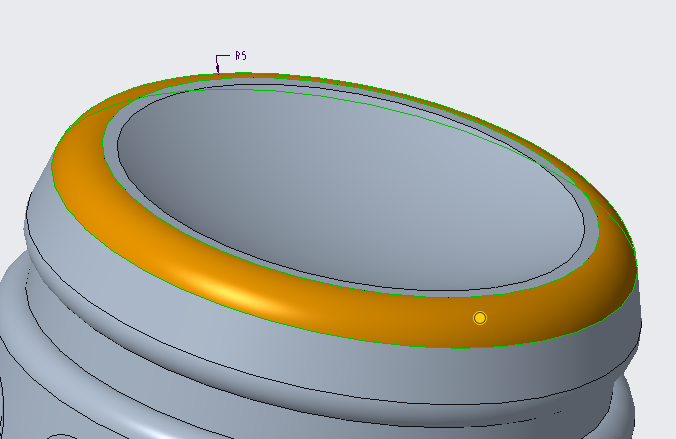This screenshot has width=676, height=439.
Task: Click the yellow round drag handle
Action: click(480, 318)
